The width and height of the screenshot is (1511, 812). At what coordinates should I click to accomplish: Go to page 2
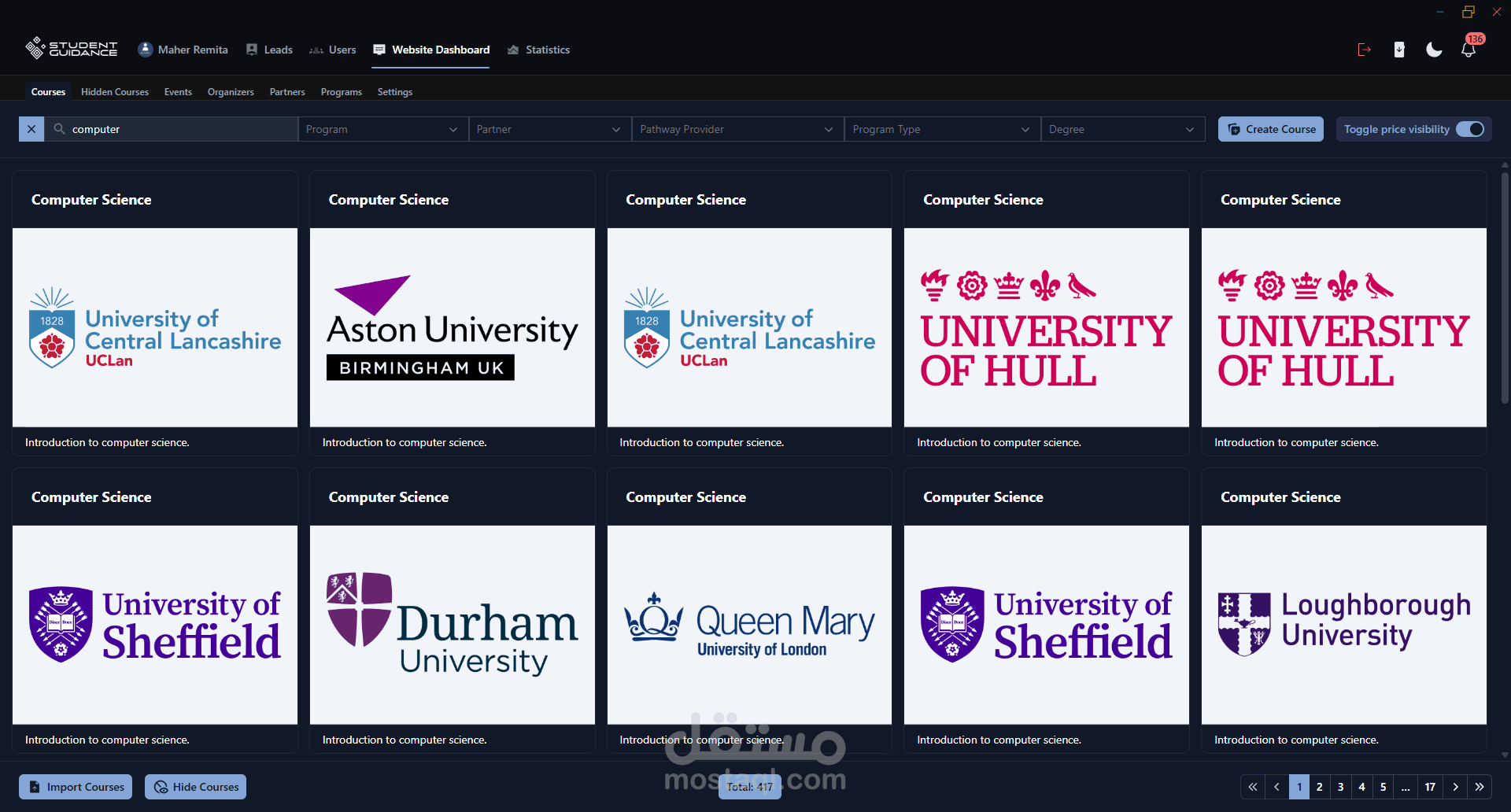[1320, 787]
